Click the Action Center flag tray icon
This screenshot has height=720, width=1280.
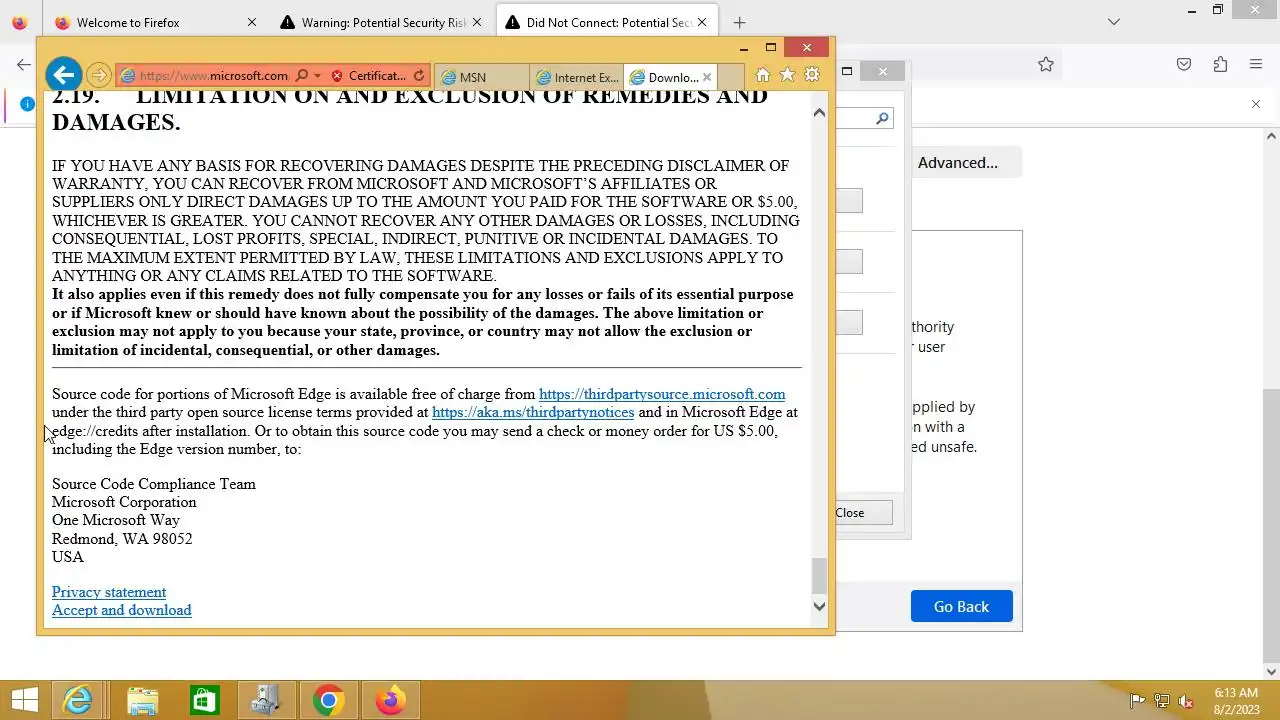tap(1137, 701)
